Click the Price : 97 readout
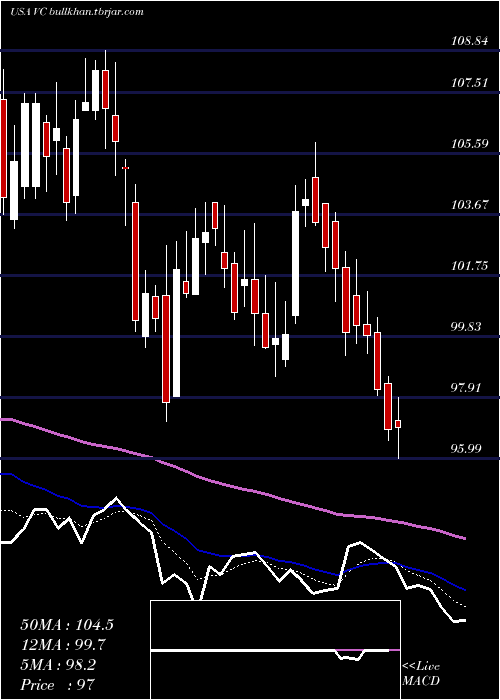Image resolution: width=500 pixels, height=700 pixels. pyautogui.click(x=57, y=685)
